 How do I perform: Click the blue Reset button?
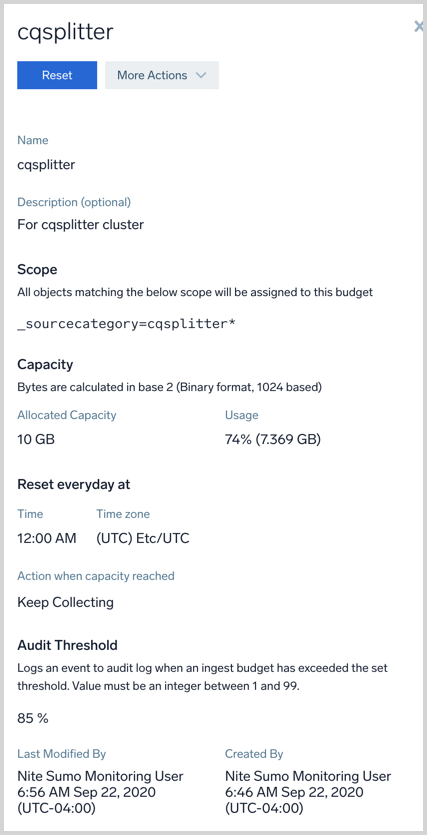click(57, 75)
